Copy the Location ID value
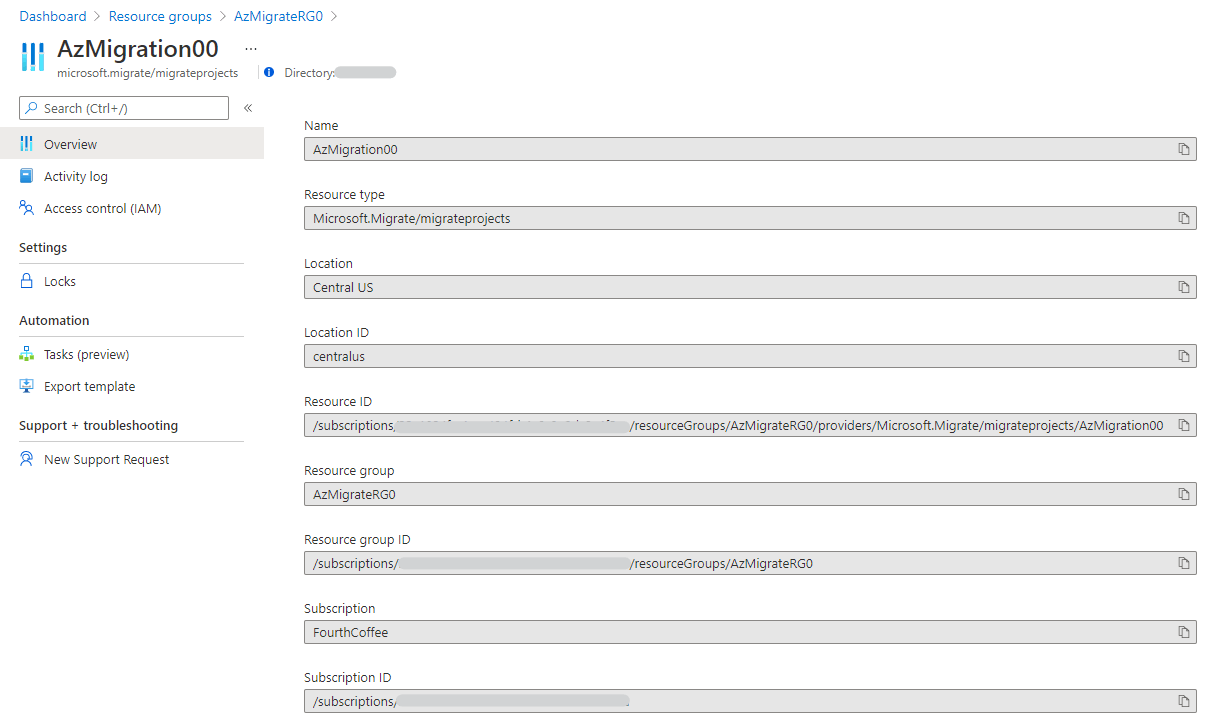Viewport: 1206px width, 722px height. (x=1183, y=356)
